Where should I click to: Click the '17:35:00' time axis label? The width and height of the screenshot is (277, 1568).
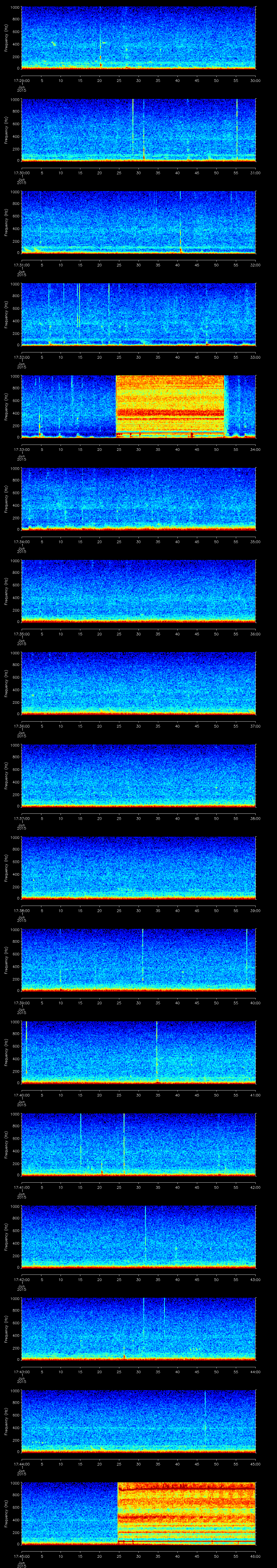tap(21, 634)
